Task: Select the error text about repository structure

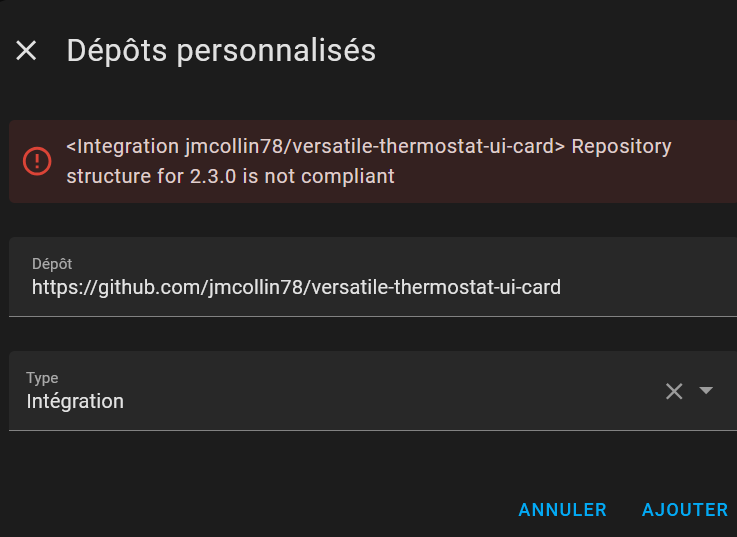Action: 368,162
